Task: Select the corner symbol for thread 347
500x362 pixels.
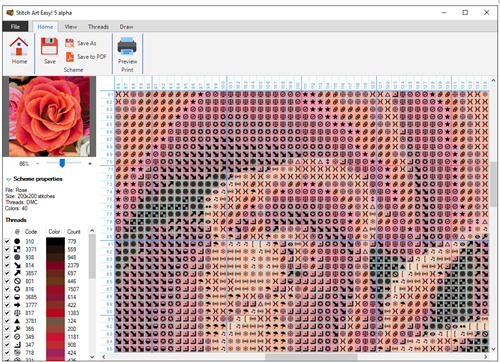Action: click(17, 345)
